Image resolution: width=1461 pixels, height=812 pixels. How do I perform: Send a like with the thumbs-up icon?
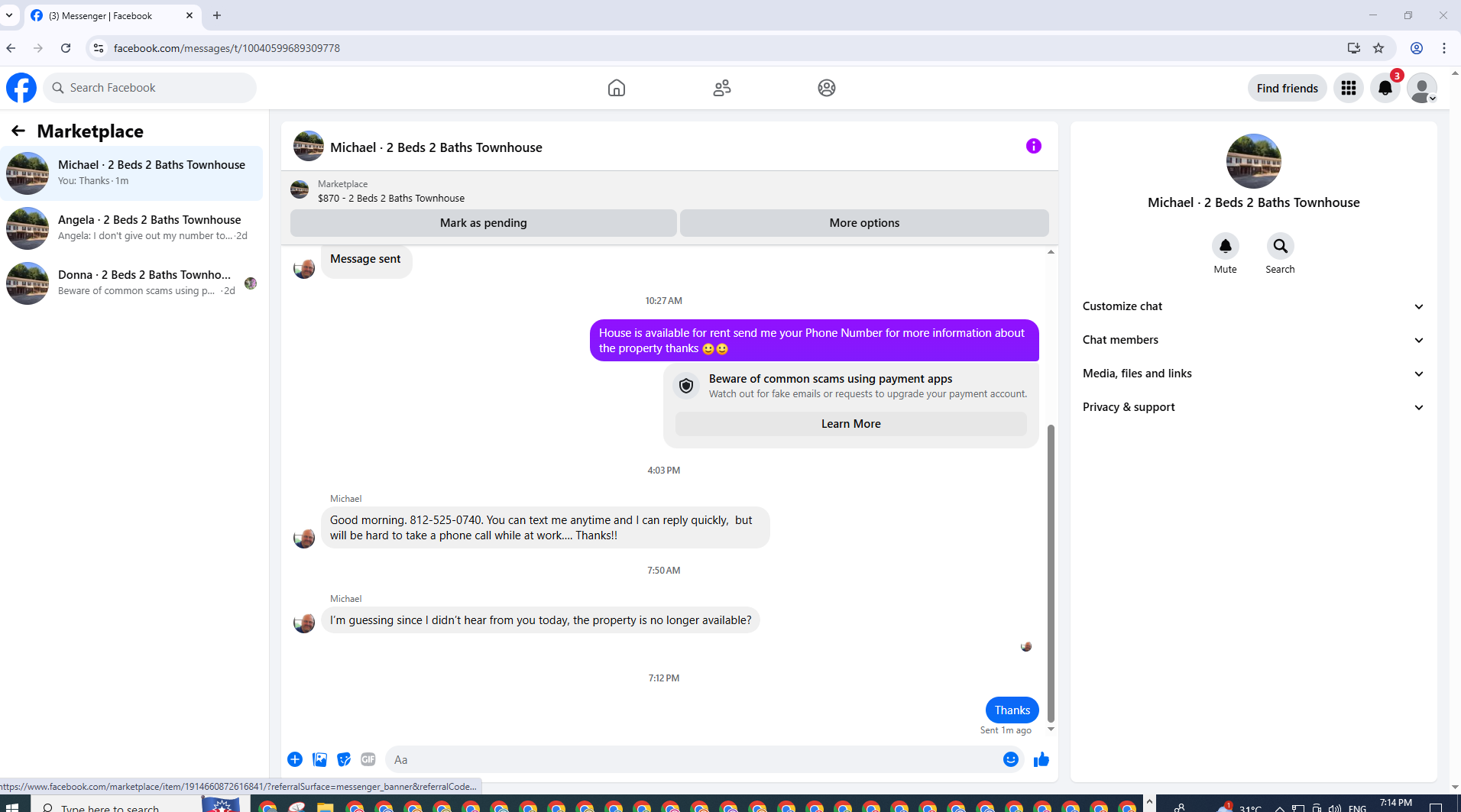[x=1041, y=759]
